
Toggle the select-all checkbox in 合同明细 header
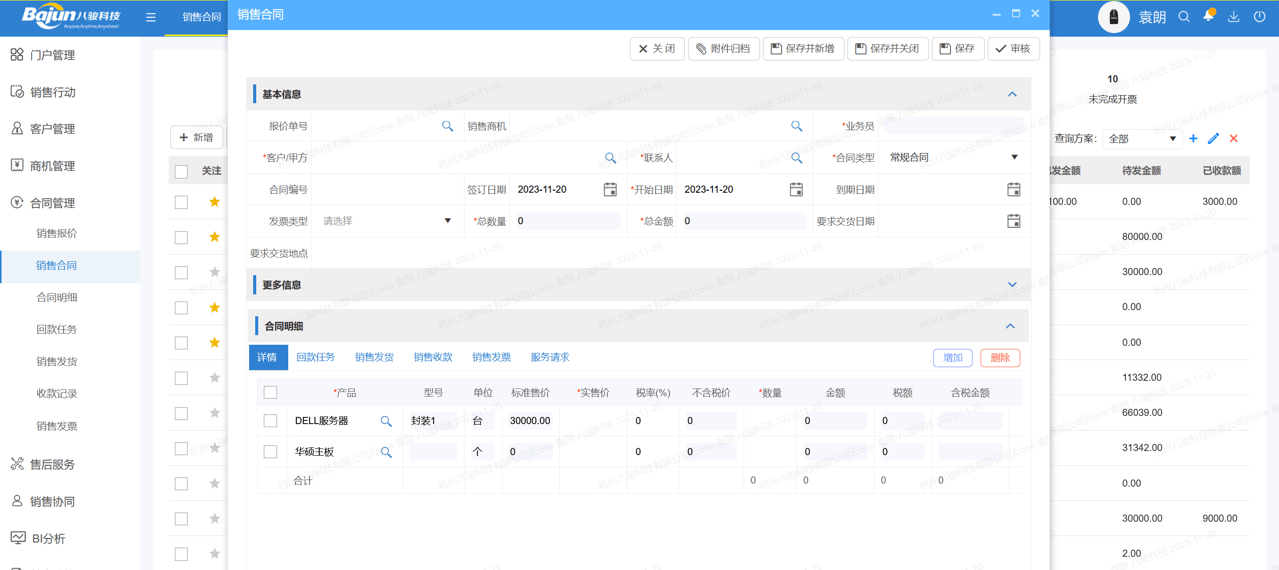pyautogui.click(x=270, y=393)
